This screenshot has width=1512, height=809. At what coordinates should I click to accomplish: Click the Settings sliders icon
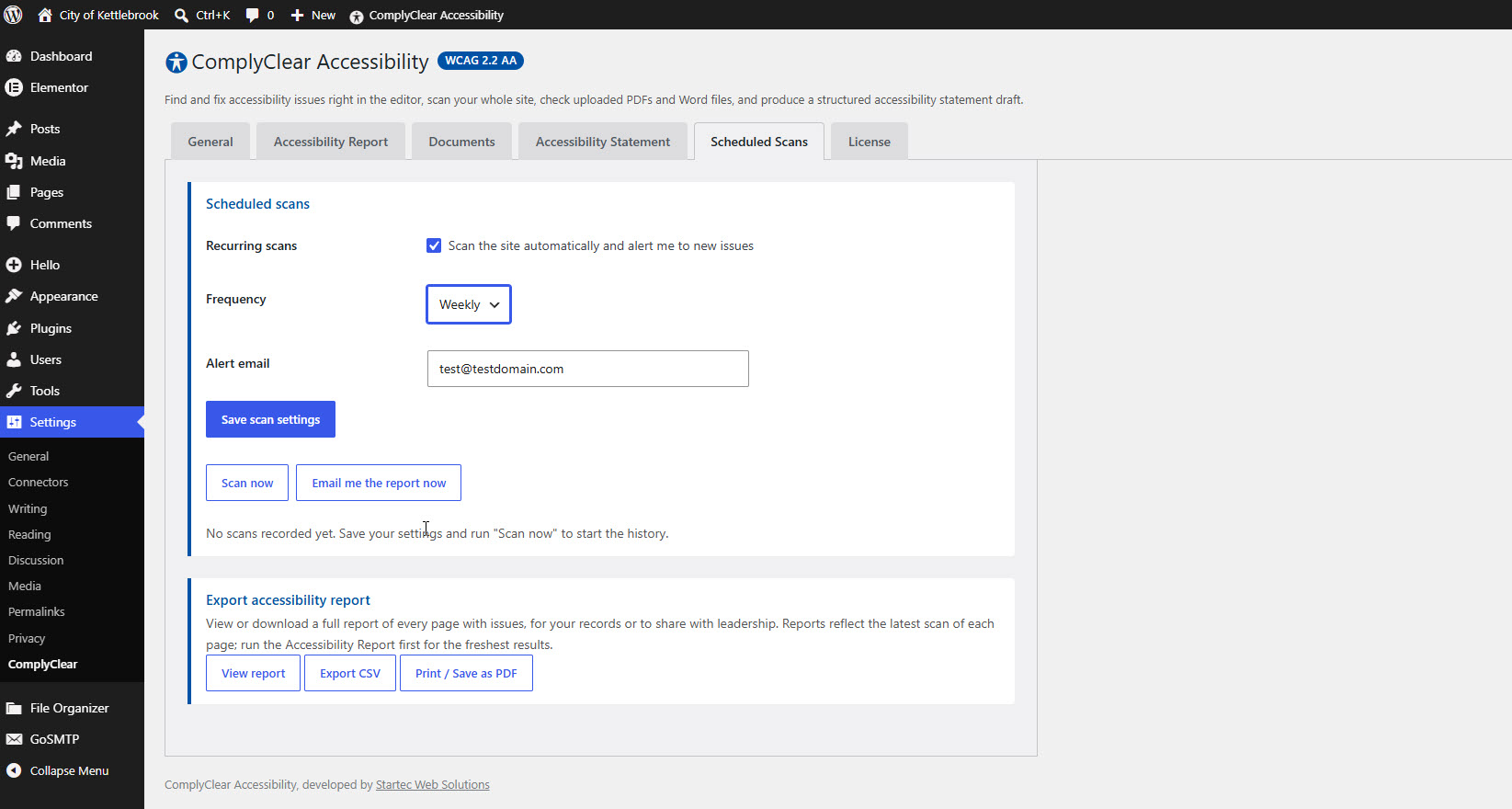pos(14,422)
